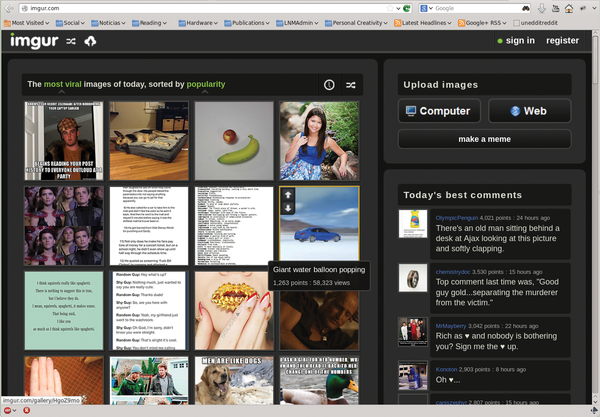
Task: Open MrMayberry's user profile
Action: coord(451,326)
